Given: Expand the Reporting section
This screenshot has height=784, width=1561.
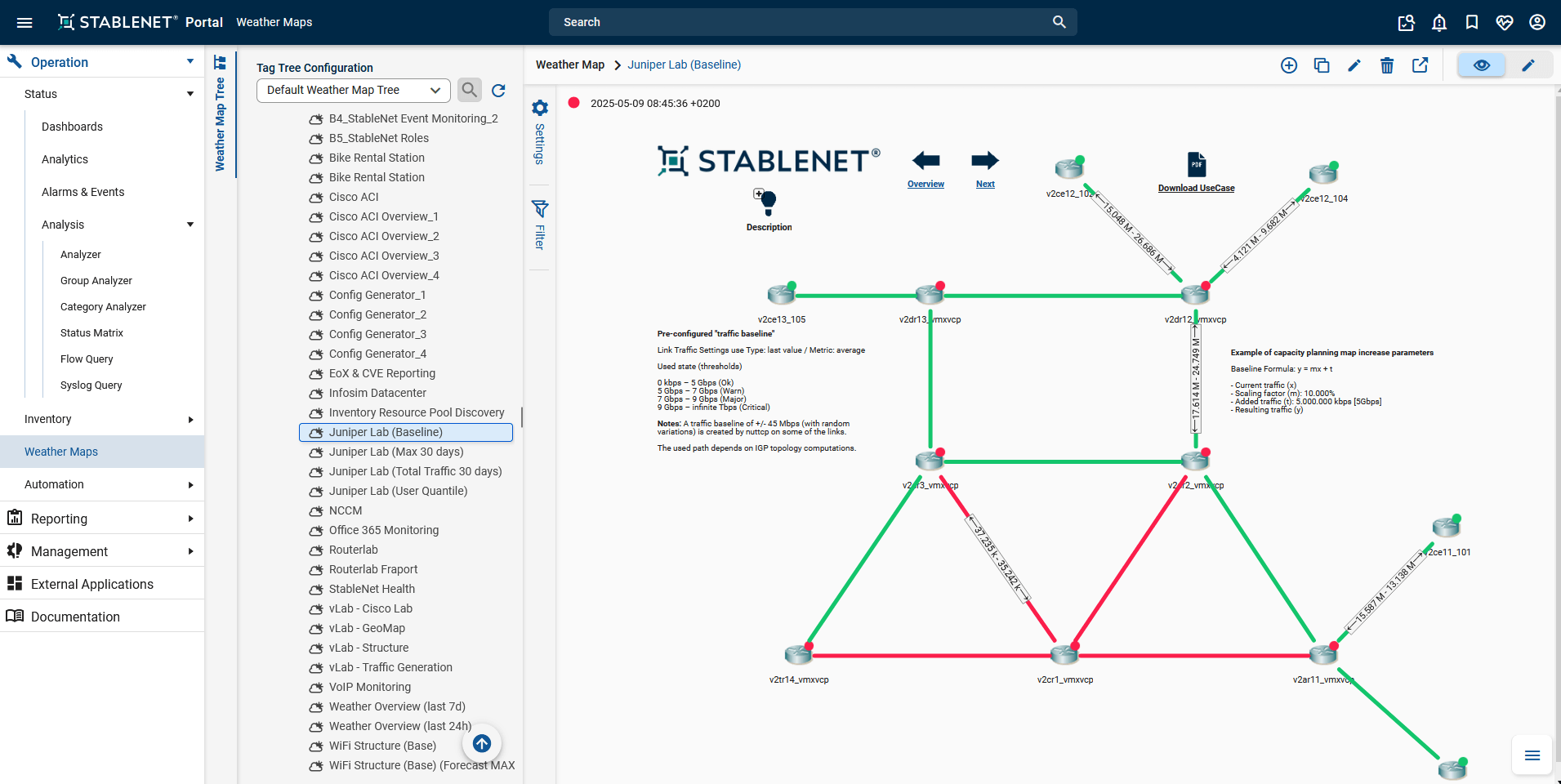Looking at the screenshot, I should [190, 519].
